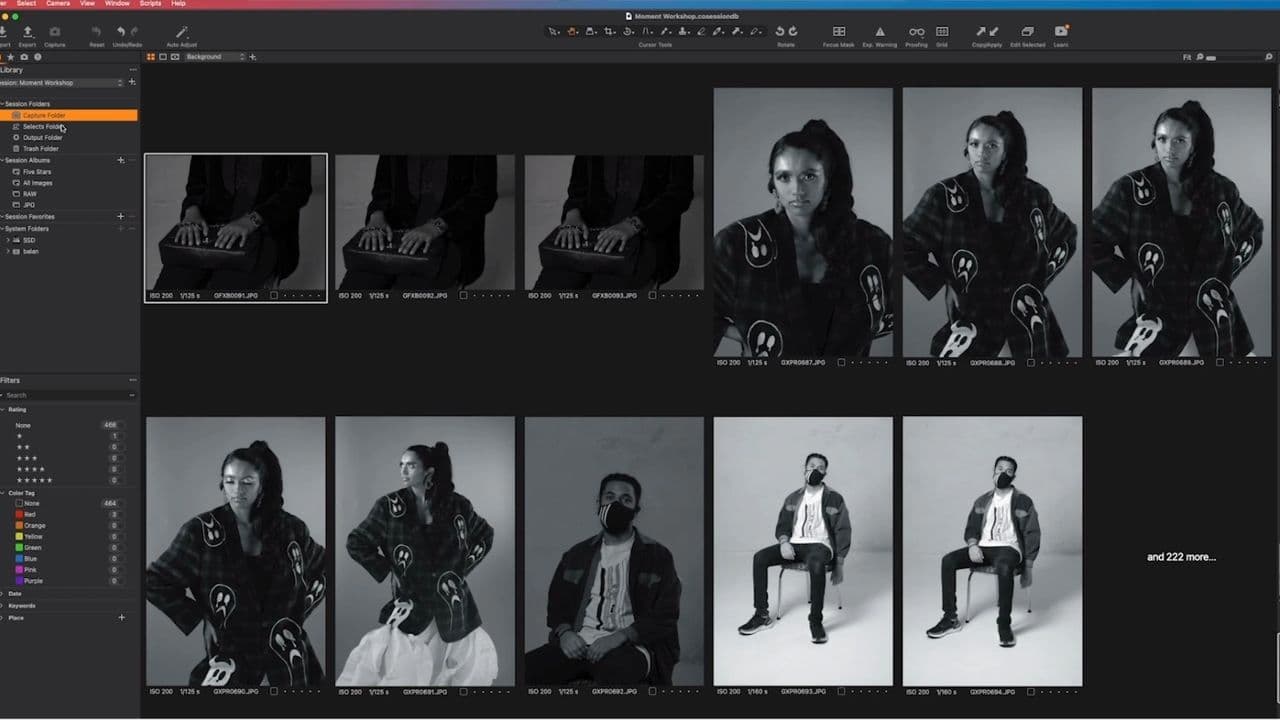
Task: Open the Camera menu
Action: coord(58,4)
